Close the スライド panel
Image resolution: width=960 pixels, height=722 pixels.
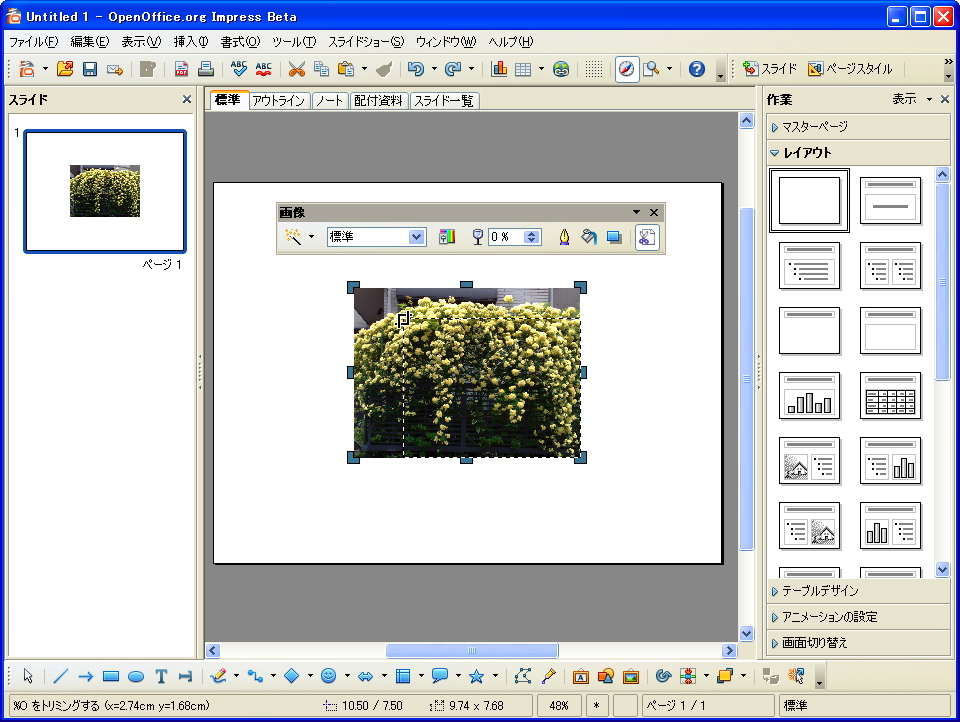pyautogui.click(x=187, y=99)
